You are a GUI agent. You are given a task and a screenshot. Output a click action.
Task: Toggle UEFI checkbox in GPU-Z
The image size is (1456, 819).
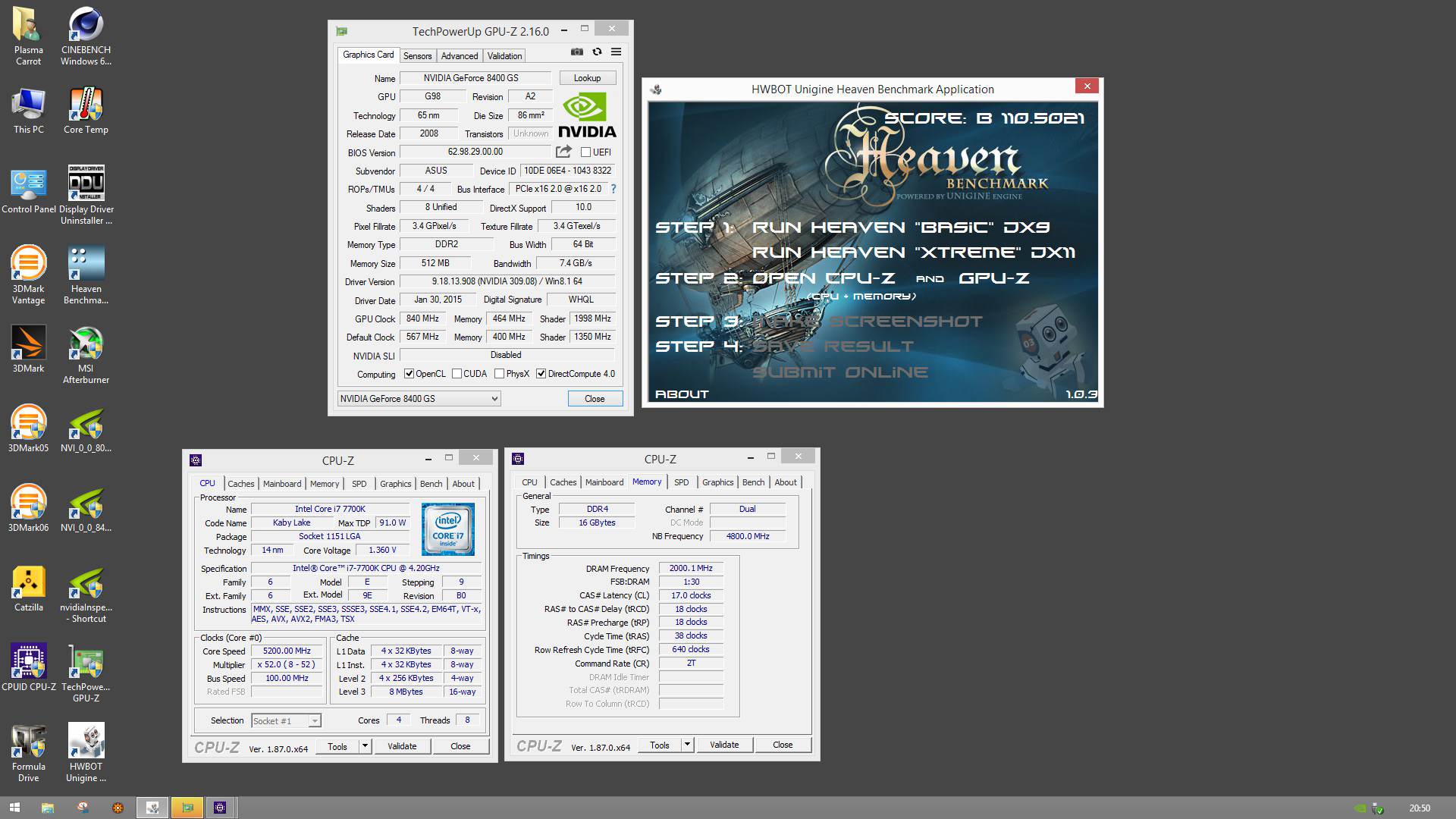coord(585,152)
